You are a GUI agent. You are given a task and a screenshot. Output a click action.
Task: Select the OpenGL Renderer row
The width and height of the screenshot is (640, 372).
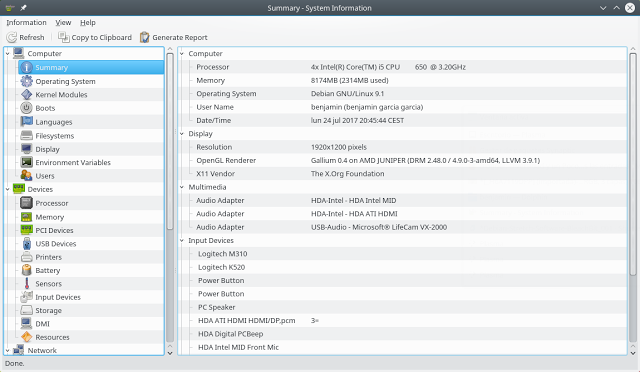click(402, 160)
